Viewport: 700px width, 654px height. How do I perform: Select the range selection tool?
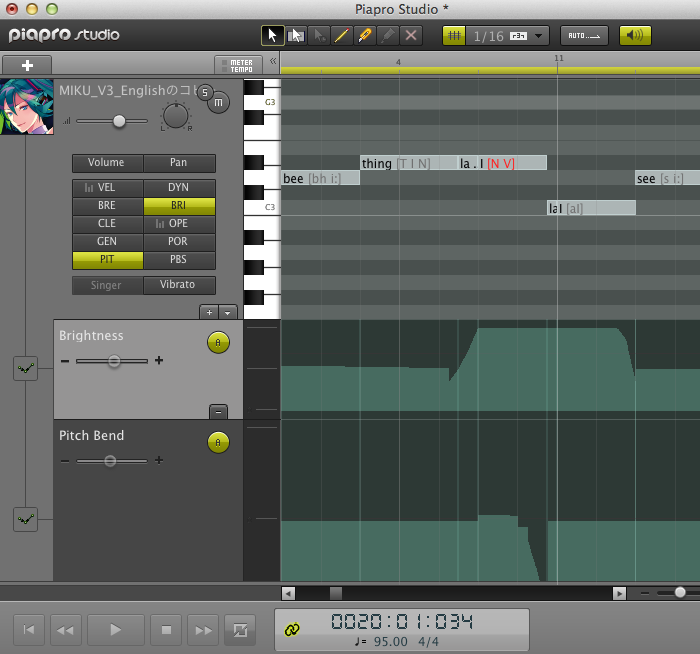[296, 36]
